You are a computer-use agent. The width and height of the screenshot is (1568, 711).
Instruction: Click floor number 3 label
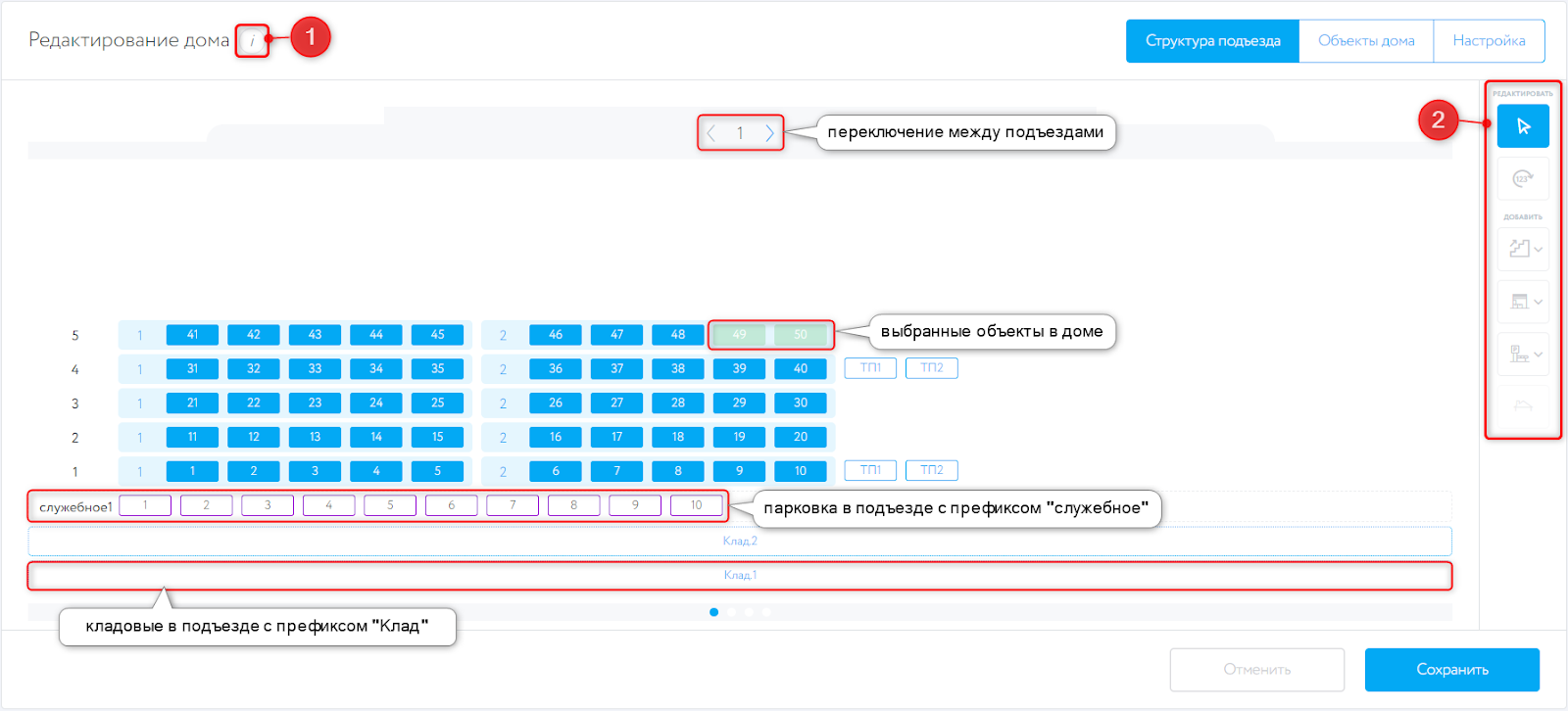pyautogui.click(x=74, y=403)
